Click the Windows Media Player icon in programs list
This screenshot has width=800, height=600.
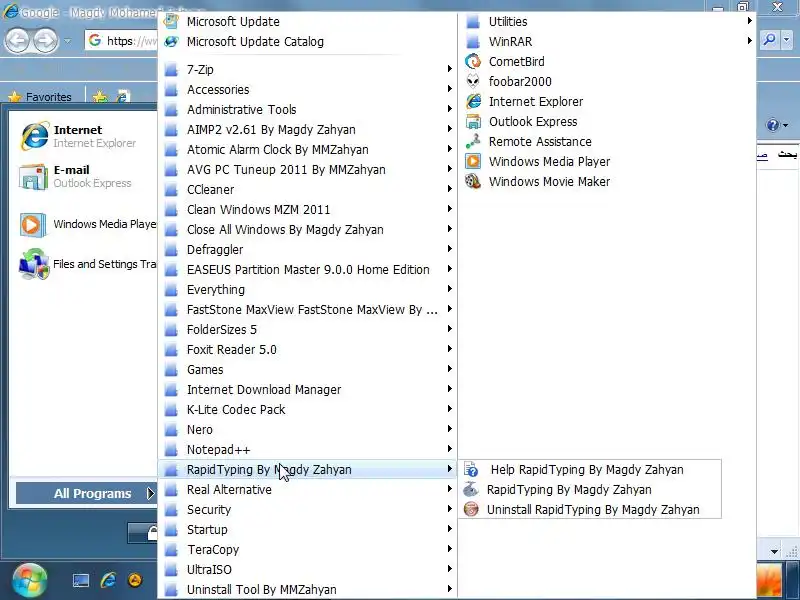(x=473, y=161)
